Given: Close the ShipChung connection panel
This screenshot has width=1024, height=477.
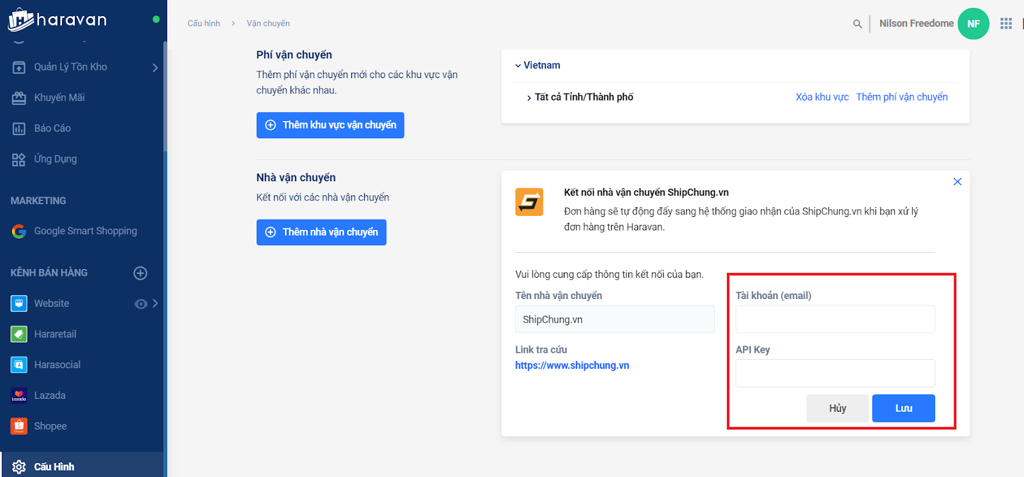Looking at the screenshot, I should [x=957, y=181].
